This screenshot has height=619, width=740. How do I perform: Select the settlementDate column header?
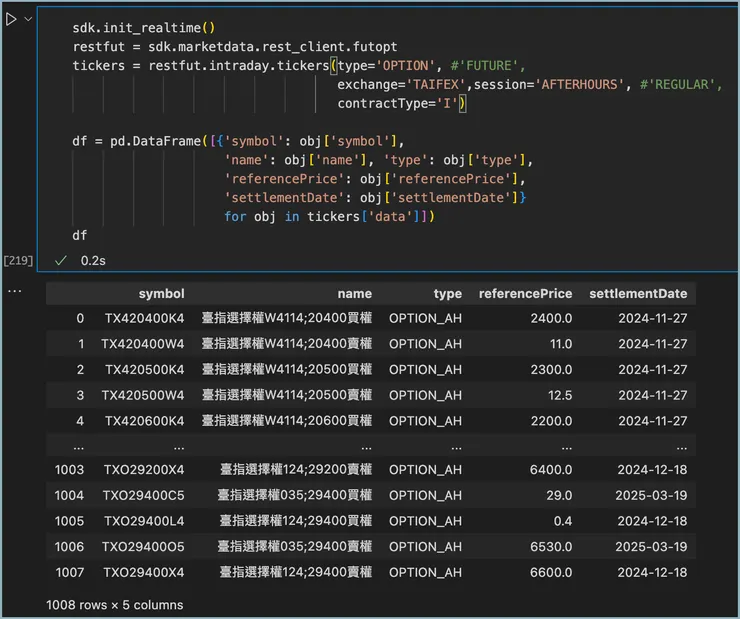(x=638, y=293)
